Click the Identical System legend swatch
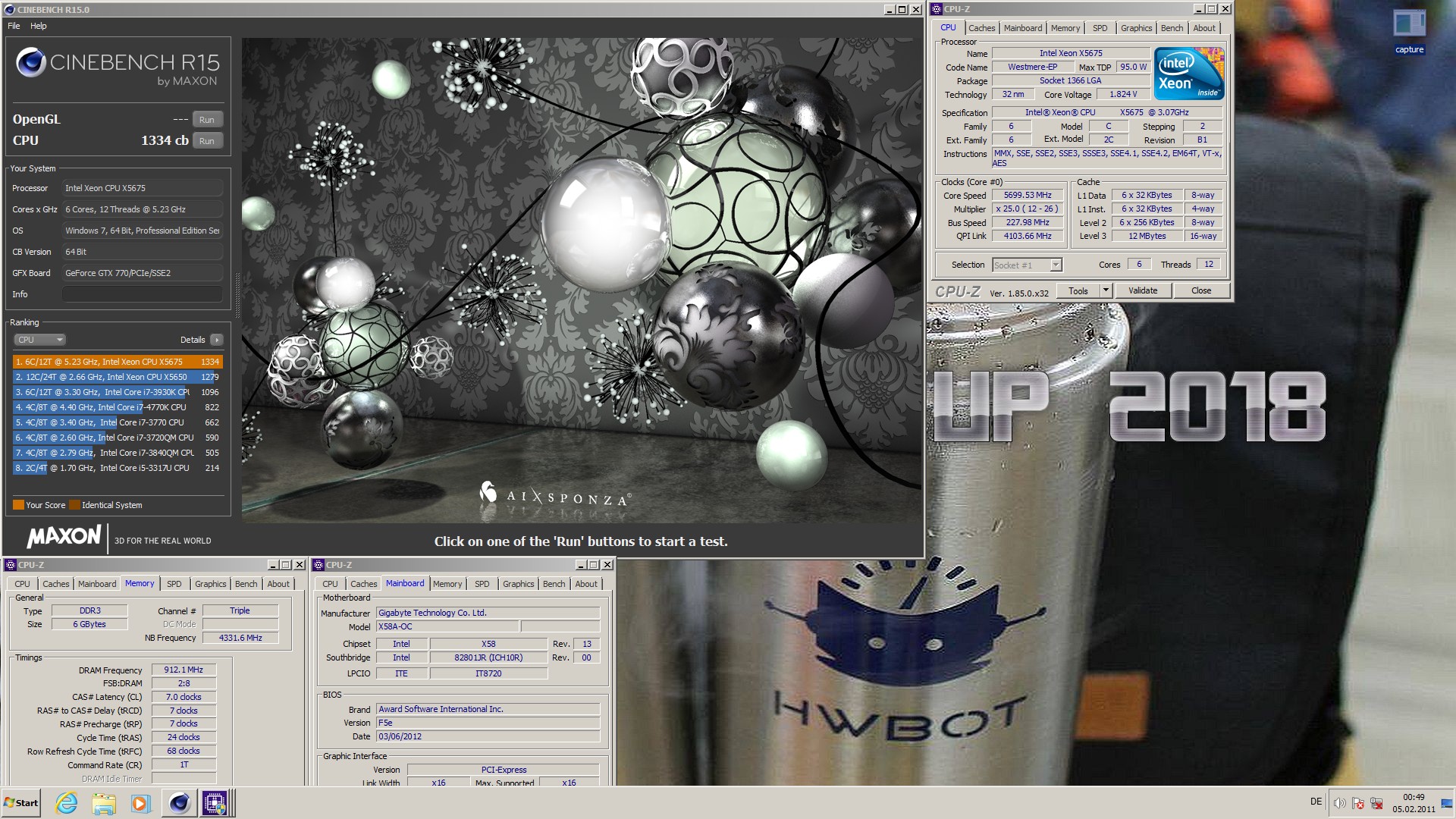The width and height of the screenshot is (1456, 819). coord(74,505)
